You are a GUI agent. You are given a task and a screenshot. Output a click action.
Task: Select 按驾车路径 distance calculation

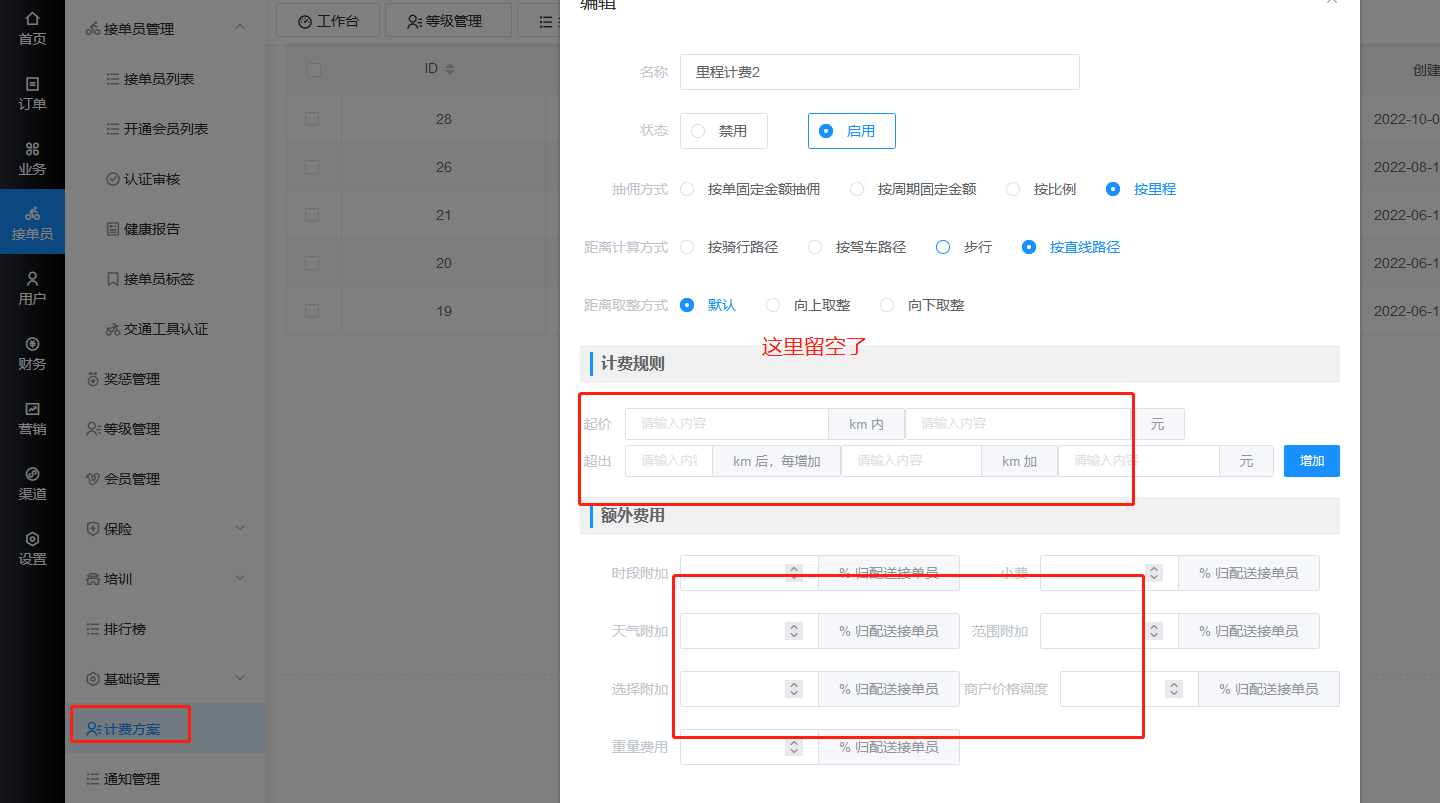pos(857,247)
